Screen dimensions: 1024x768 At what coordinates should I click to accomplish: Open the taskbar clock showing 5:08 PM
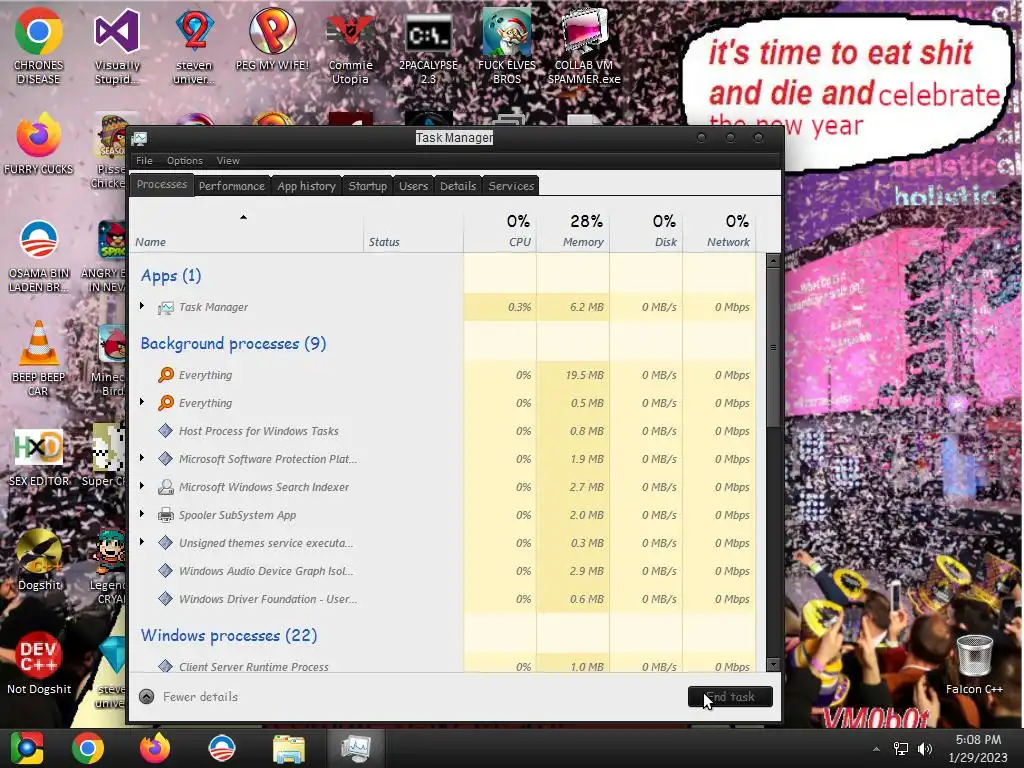click(978, 748)
